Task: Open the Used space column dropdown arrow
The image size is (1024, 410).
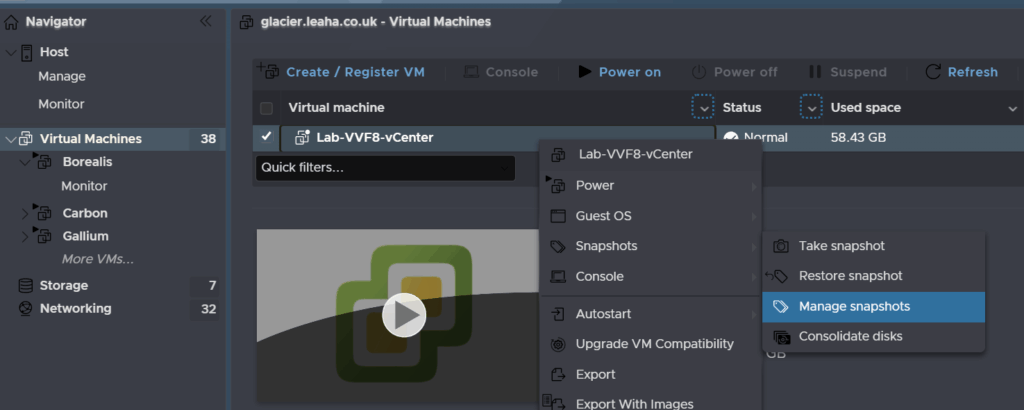Action: 1013,108
